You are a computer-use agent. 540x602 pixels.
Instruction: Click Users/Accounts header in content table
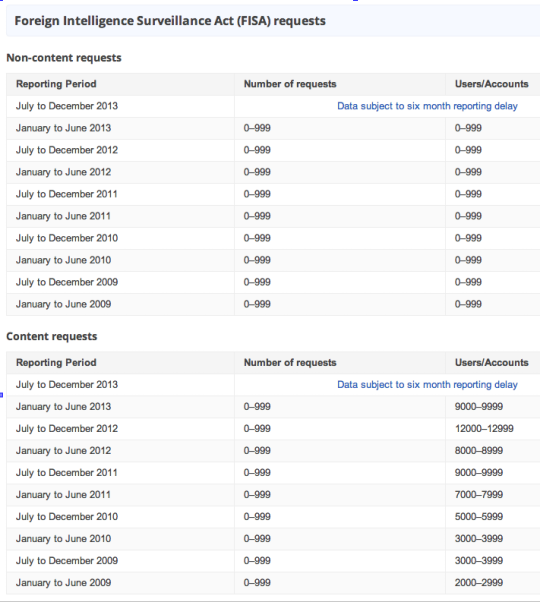tap(492, 362)
